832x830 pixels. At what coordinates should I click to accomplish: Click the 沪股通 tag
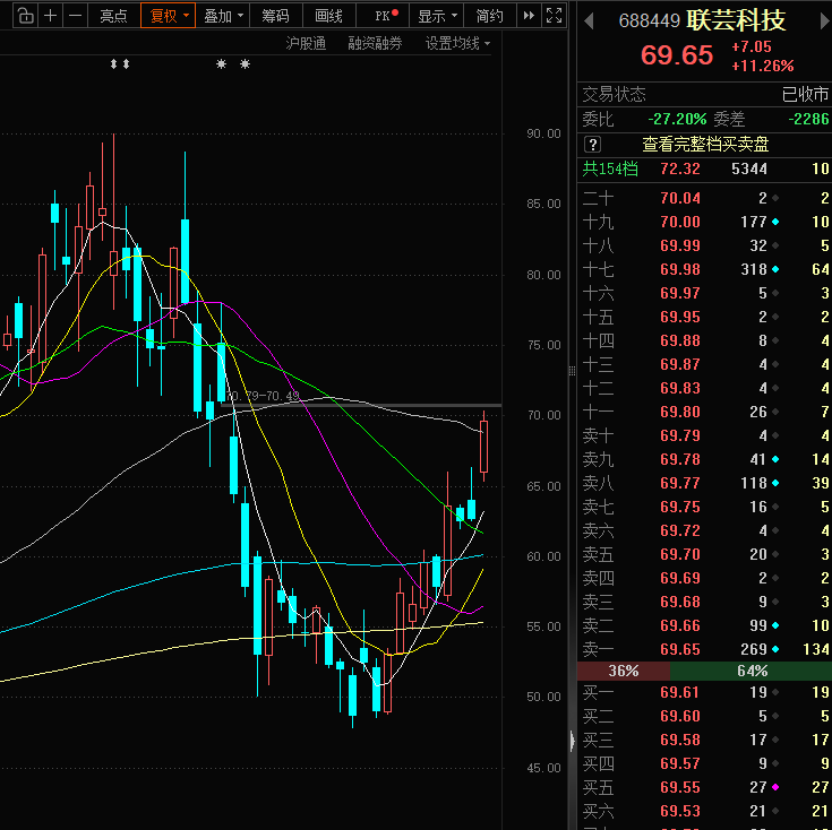[306, 43]
